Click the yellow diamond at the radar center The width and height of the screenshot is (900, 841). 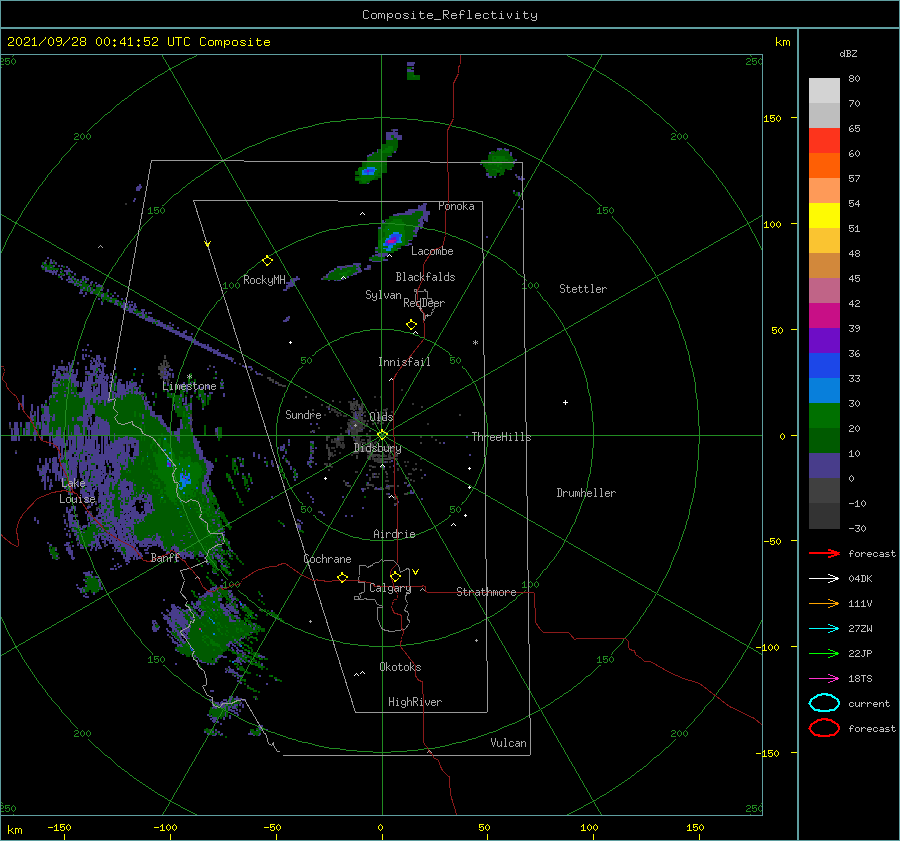tap(382, 435)
